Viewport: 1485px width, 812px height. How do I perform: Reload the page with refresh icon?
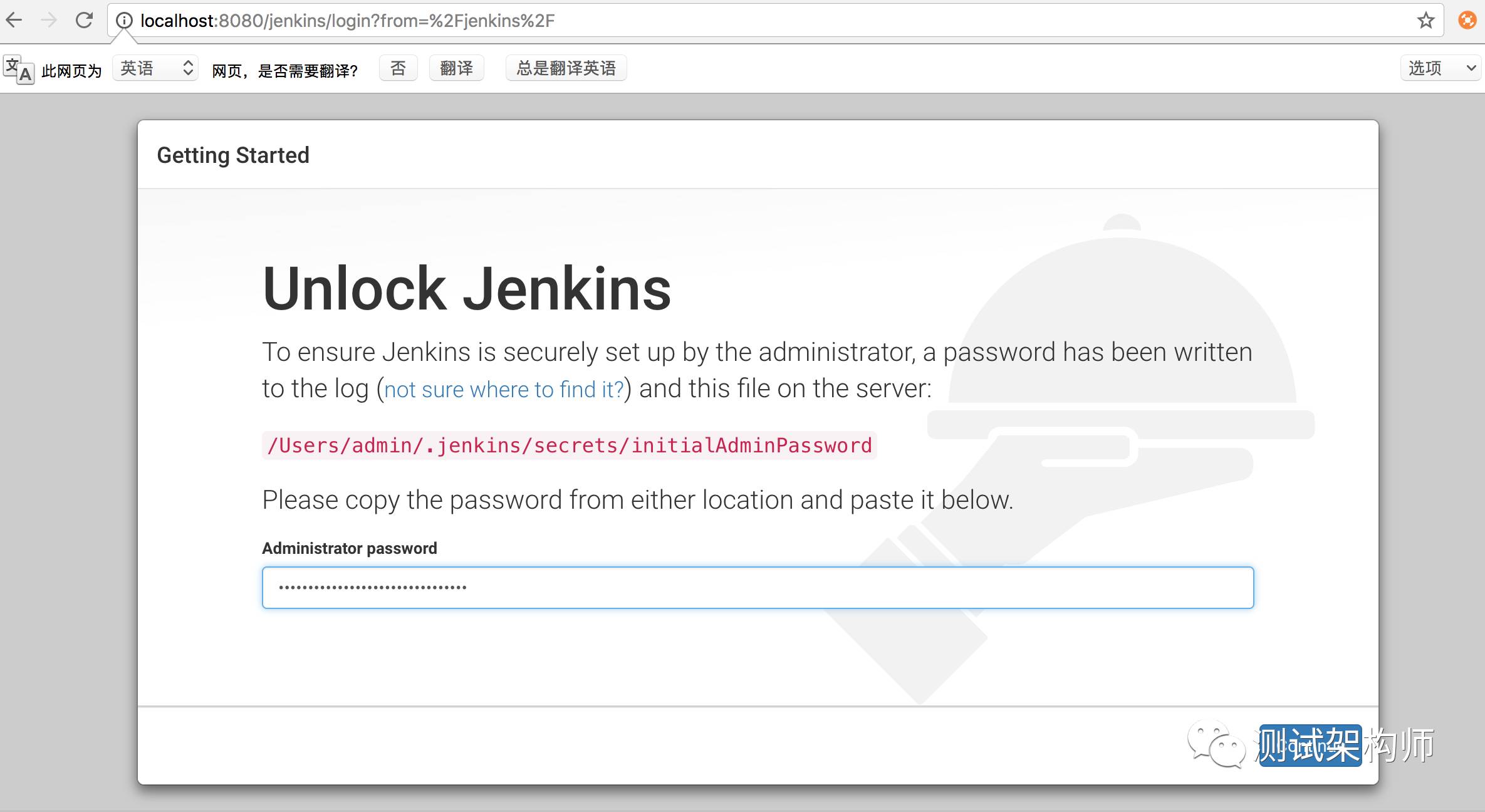[x=84, y=20]
